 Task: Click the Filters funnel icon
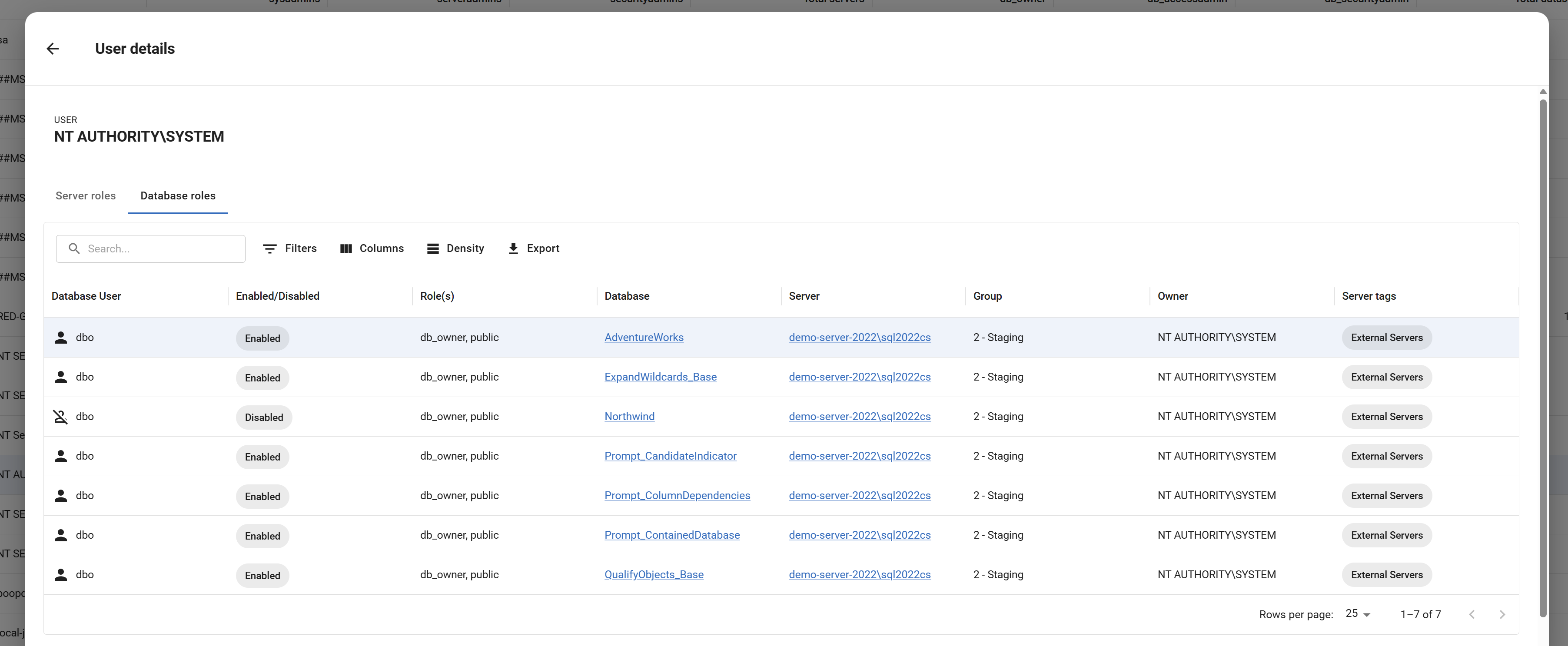point(269,249)
